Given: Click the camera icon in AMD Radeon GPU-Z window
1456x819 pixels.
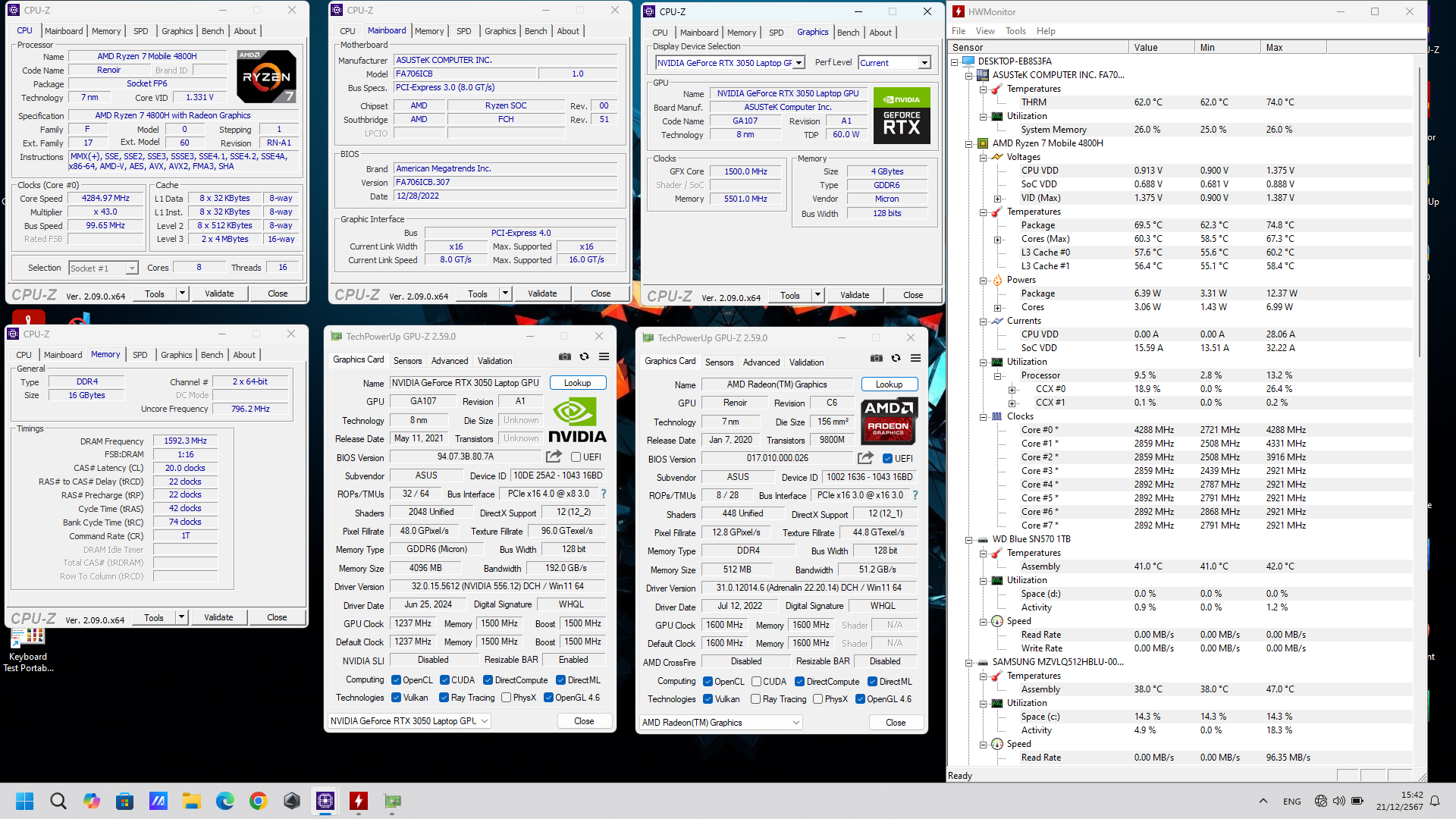Looking at the screenshot, I should click(876, 358).
